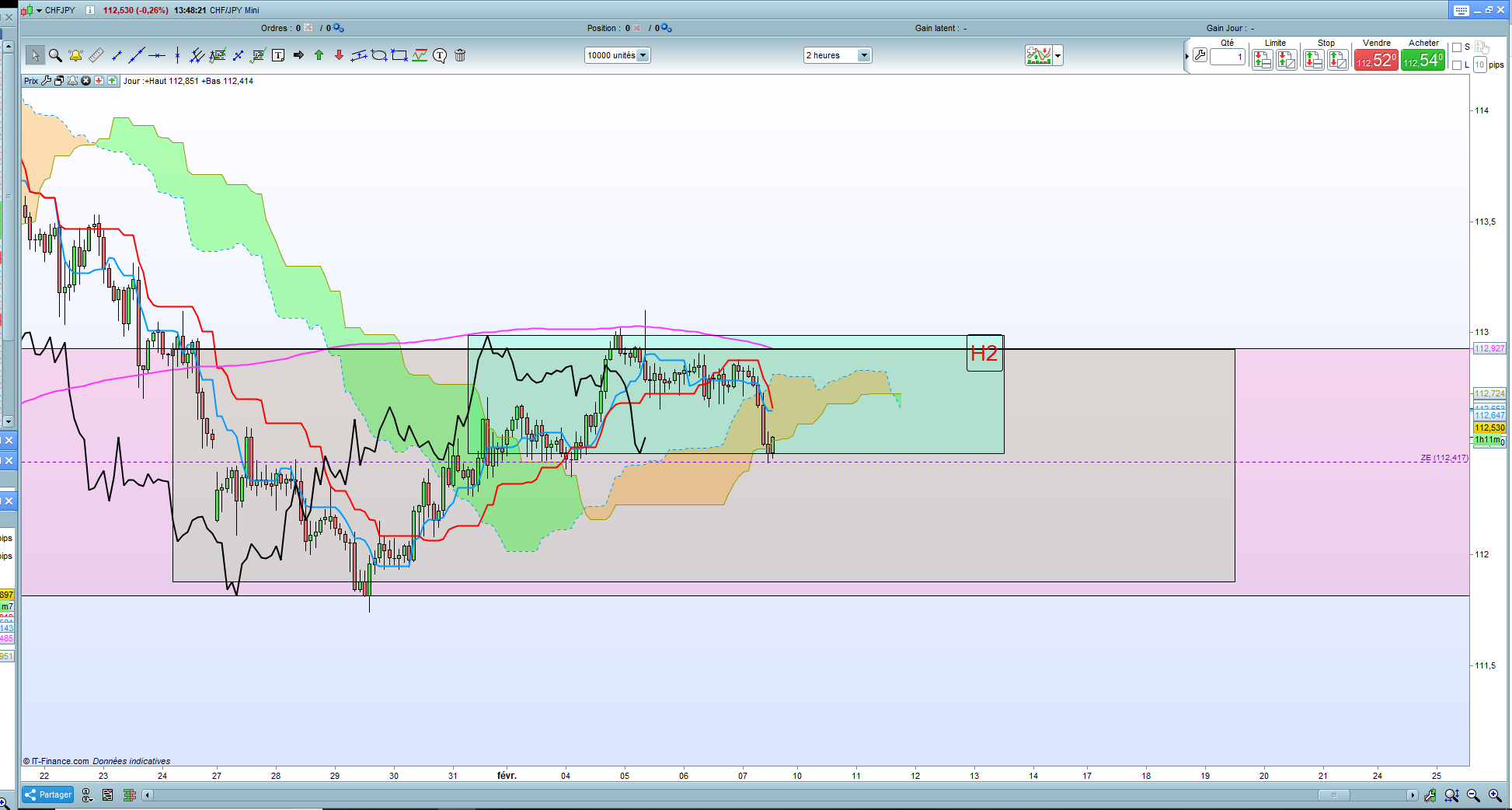
Task: Select the horizontal line drawing tool
Action: 157,55
